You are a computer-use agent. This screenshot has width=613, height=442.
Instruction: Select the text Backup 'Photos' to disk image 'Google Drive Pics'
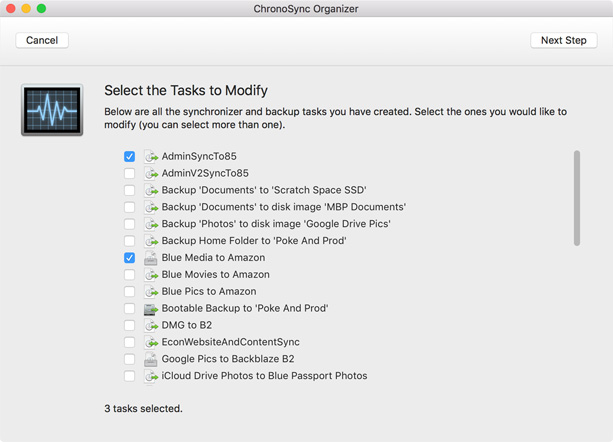[276, 224]
